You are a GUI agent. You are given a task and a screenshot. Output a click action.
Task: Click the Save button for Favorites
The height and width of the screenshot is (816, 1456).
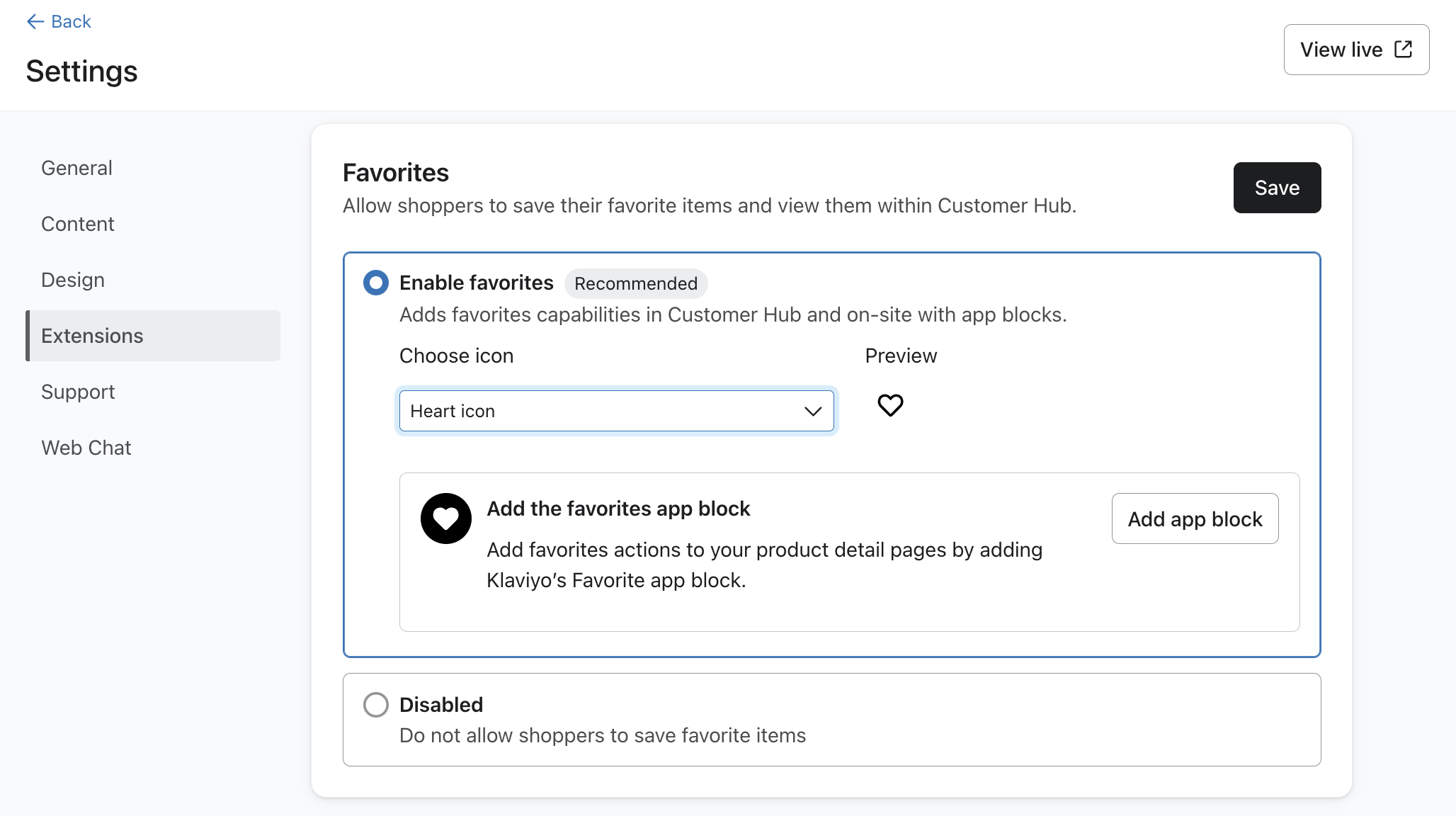(x=1277, y=187)
